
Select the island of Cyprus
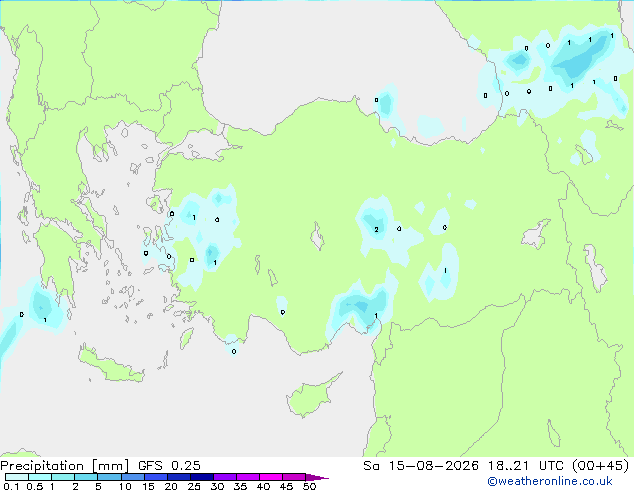[x=311, y=396]
